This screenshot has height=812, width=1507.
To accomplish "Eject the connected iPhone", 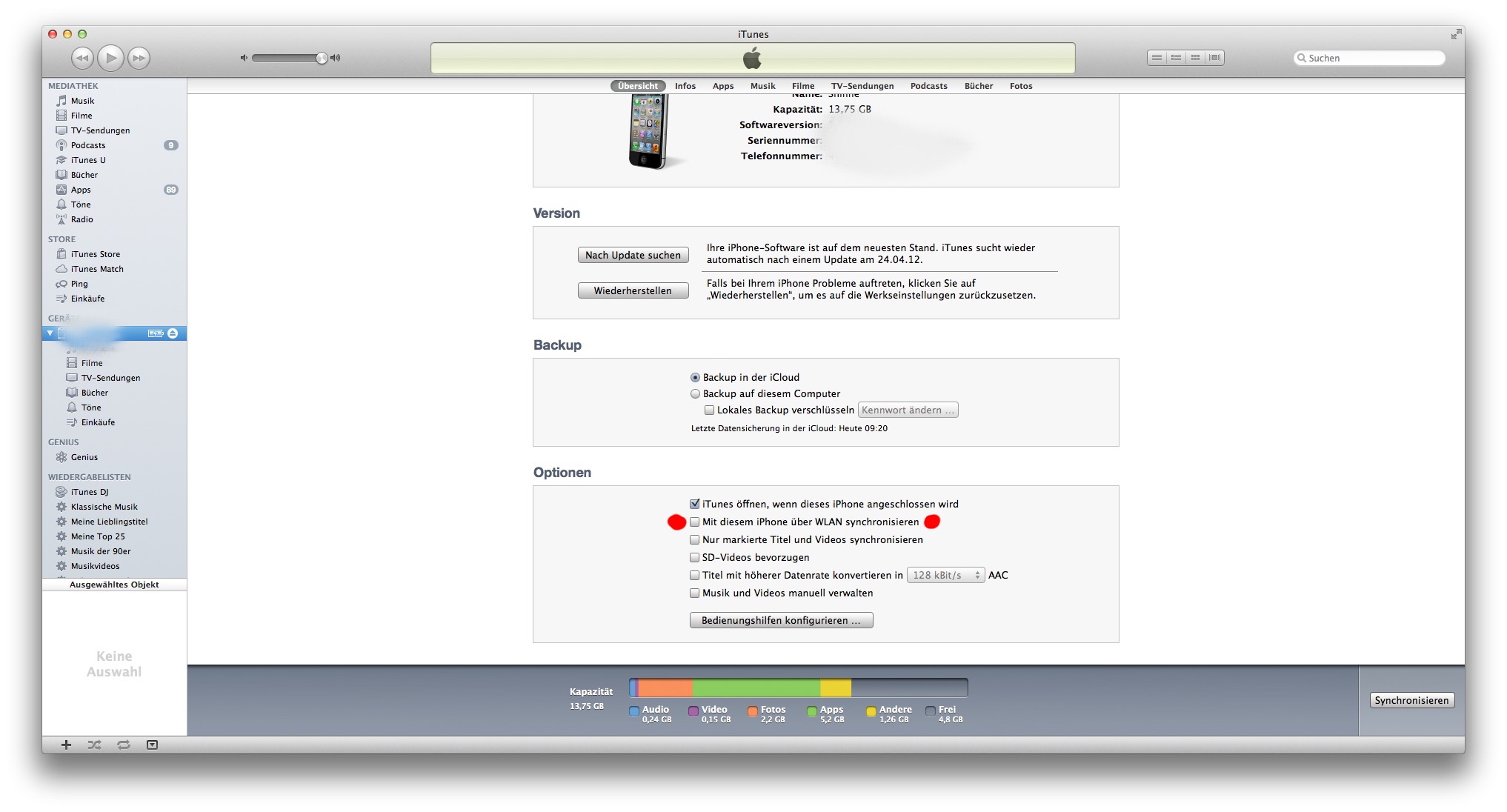I will [173, 333].
